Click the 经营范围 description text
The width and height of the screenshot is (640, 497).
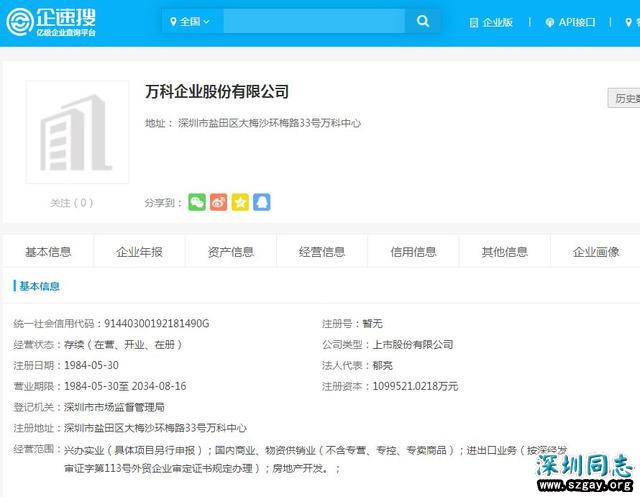[x=316, y=459]
